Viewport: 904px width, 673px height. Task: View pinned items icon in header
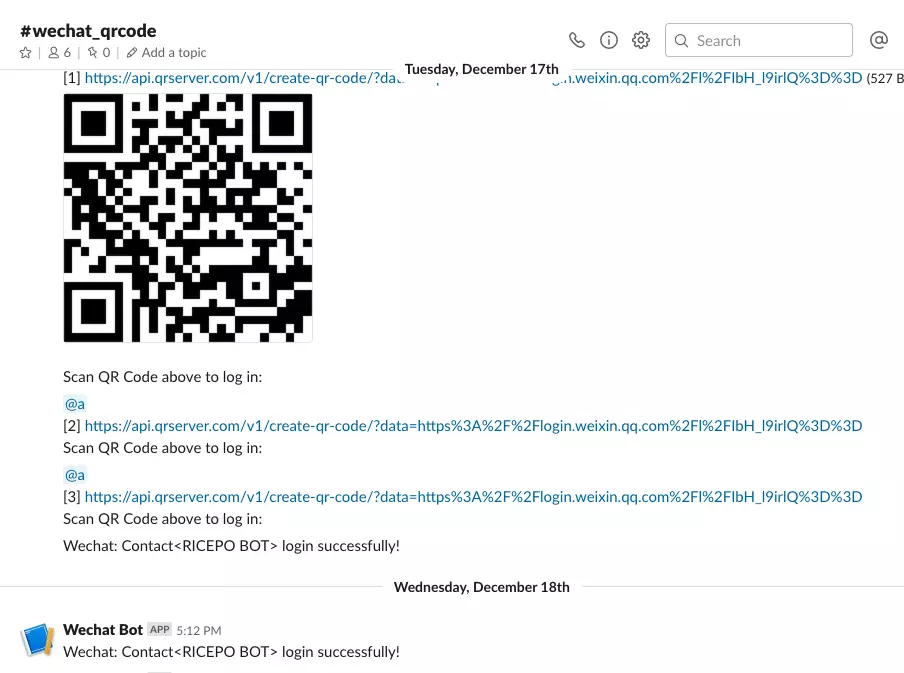99,52
